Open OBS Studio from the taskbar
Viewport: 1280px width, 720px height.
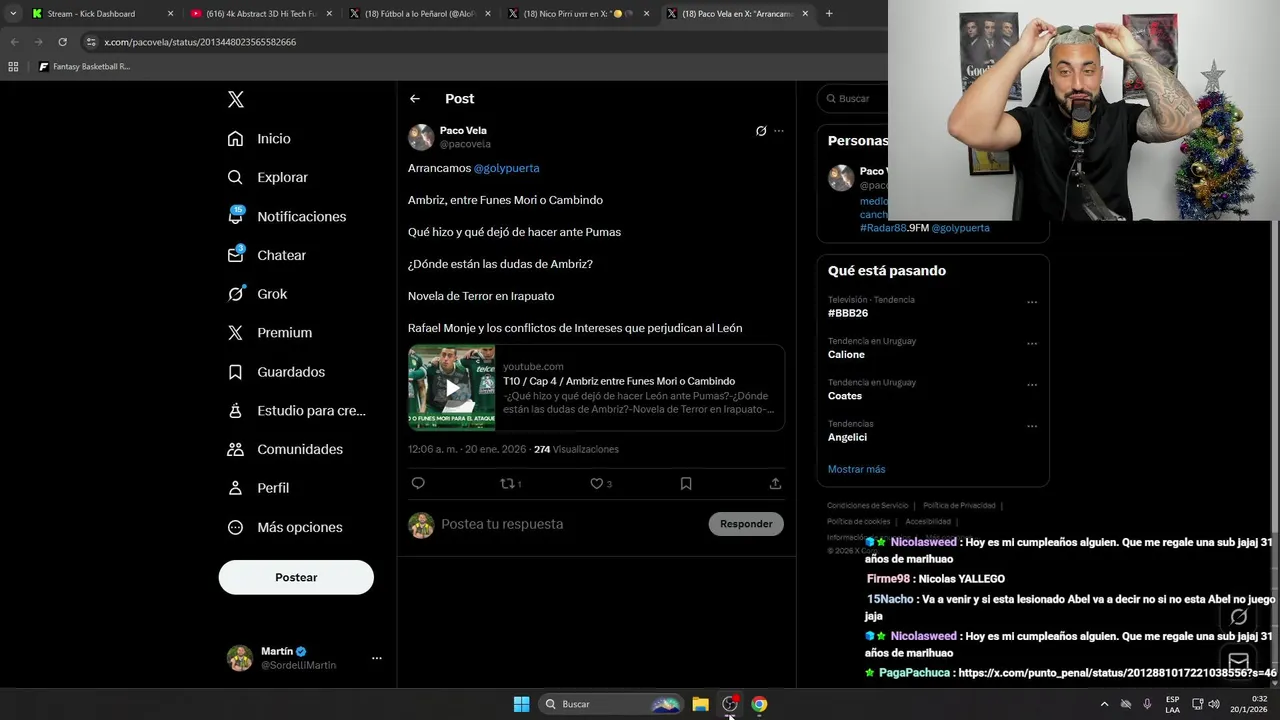tap(730, 704)
